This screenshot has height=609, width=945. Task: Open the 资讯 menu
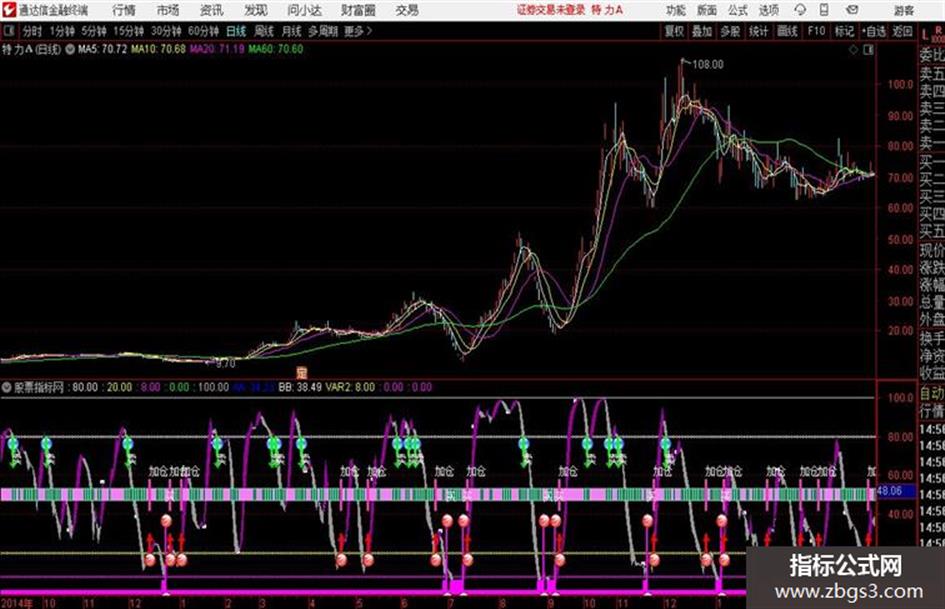(x=211, y=10)
